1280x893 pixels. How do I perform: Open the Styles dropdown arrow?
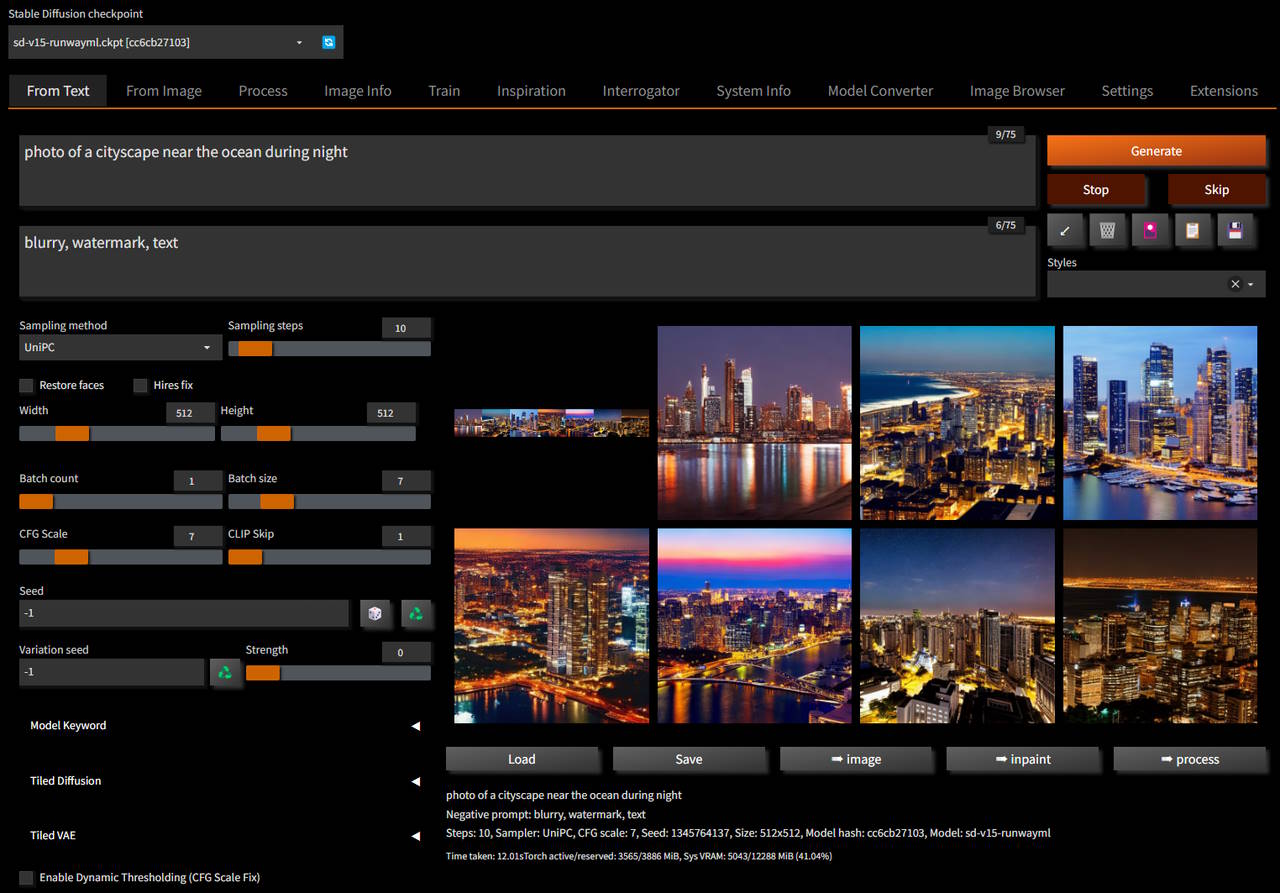tap(1251, 284)
